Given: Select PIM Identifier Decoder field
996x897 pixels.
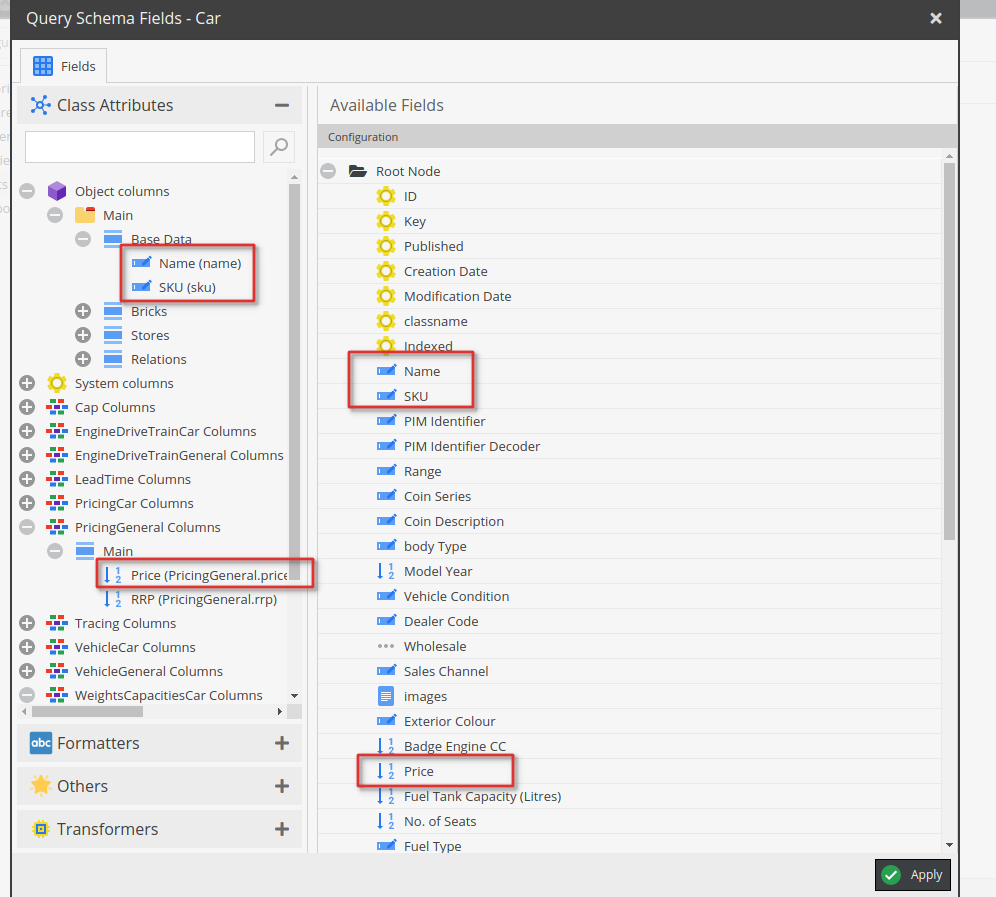Looking at the screenshot, I should pos(472,446).
